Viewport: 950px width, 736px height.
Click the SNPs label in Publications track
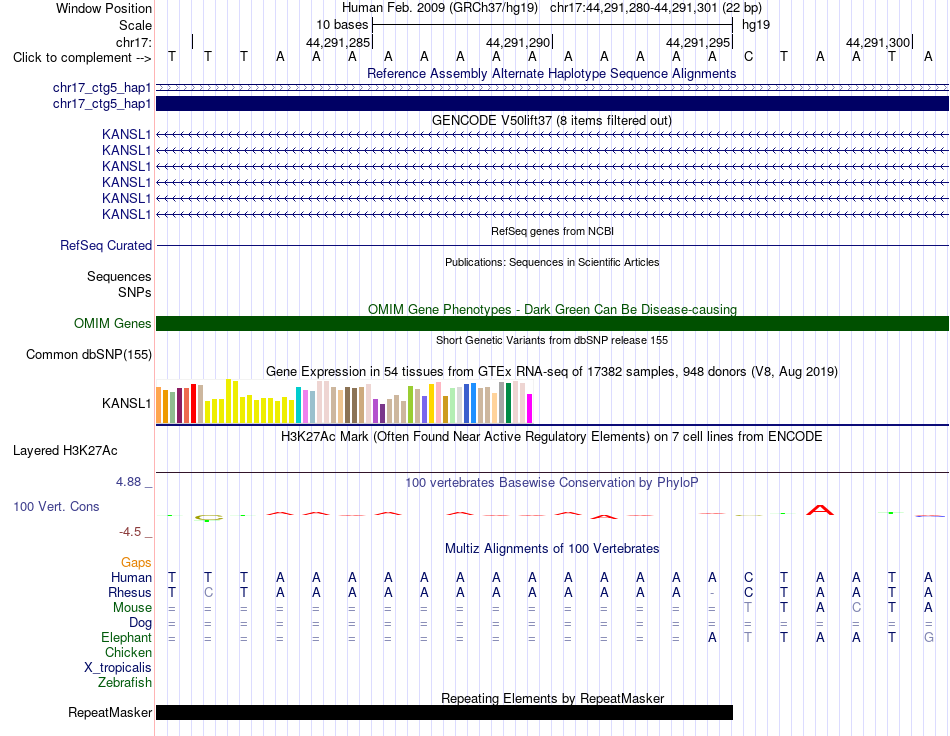(135, 293)
